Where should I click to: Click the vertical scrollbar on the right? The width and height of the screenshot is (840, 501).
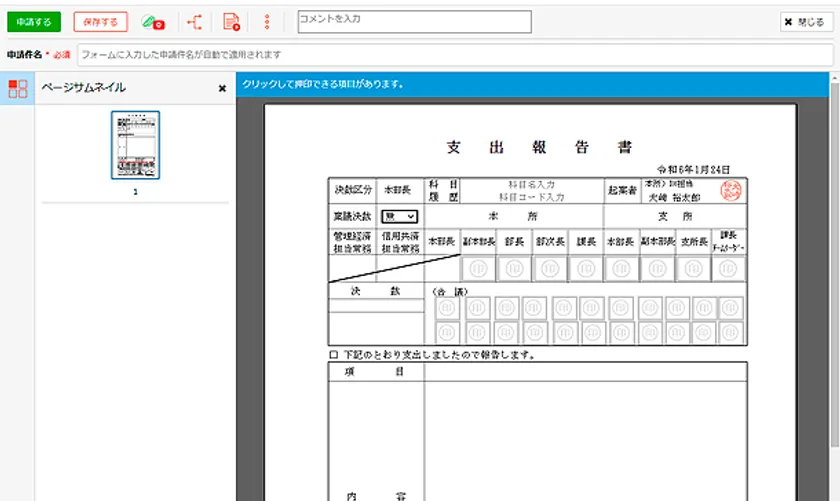coord(833,300)
